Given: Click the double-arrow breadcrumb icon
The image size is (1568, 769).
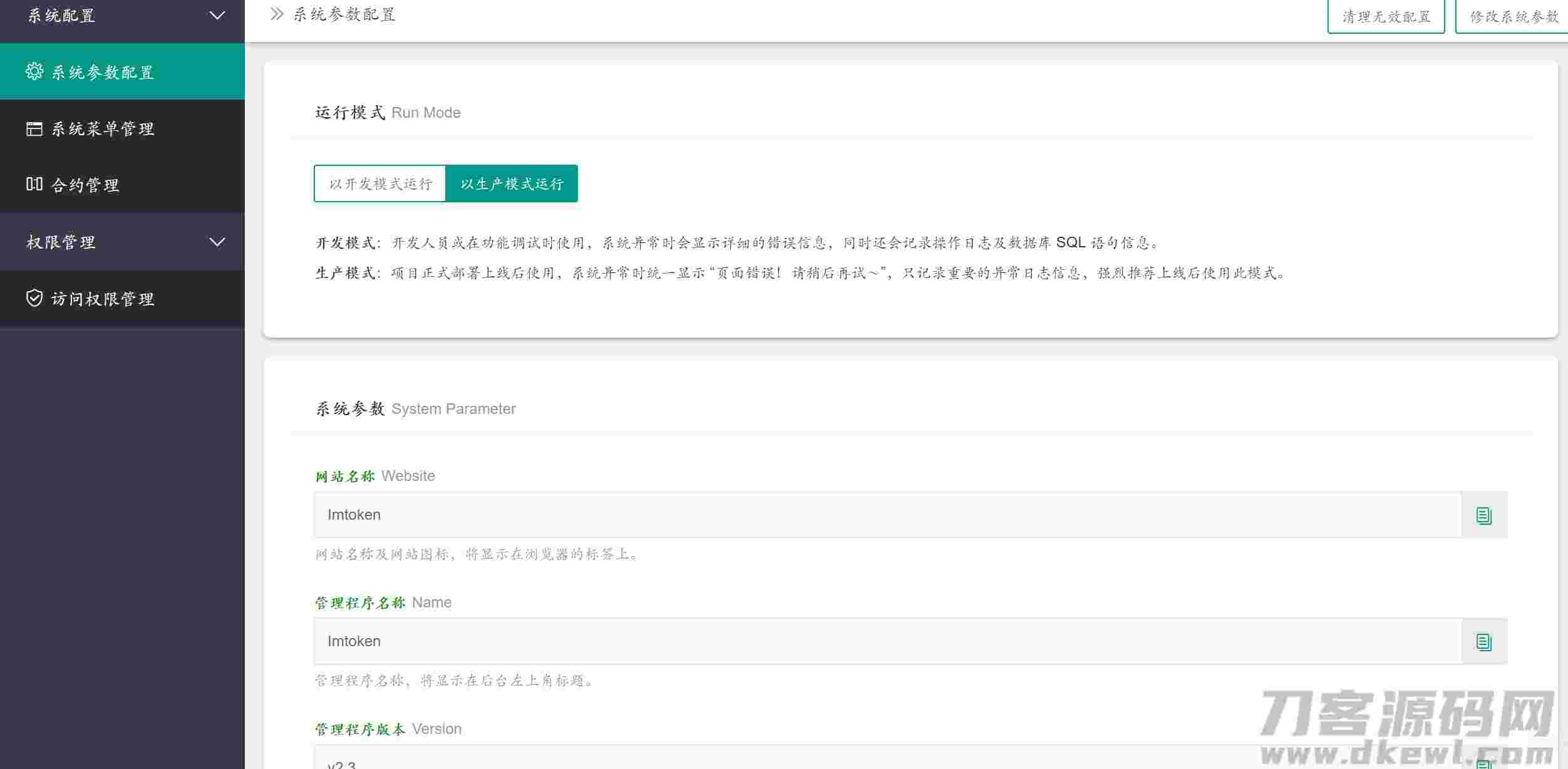Looking at the screenshot, I should click(x=277, y=14).
